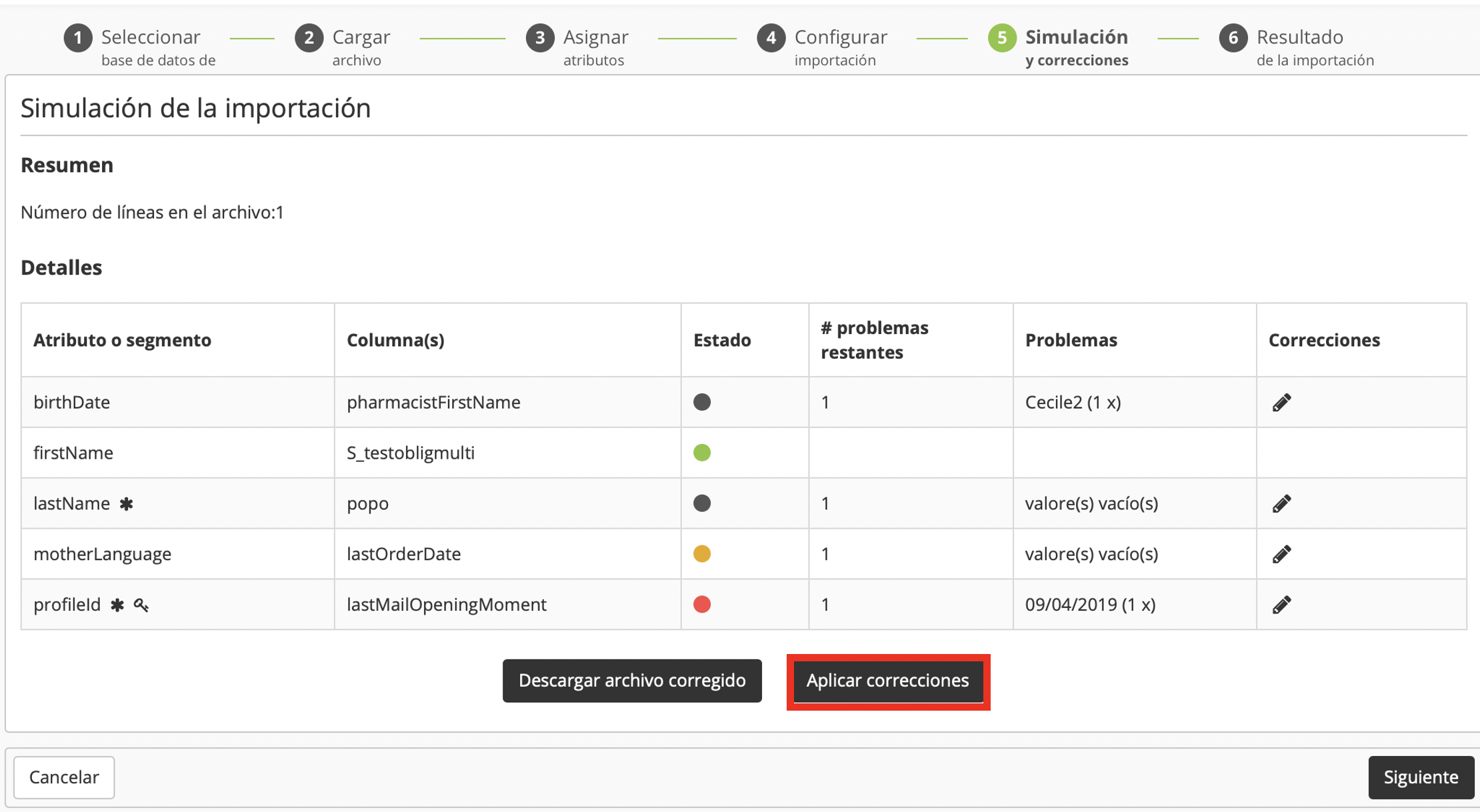This screenshot has height=812, width=1480.
Task: Click red status dot for profileId
Action: click(702, 605)
